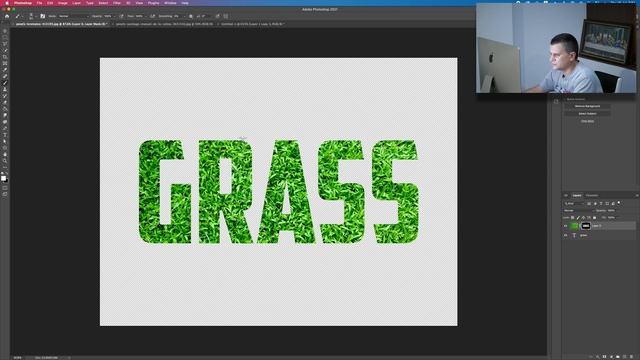Viewport: 640px width, 360px height.
Task: Open the brush tool preset dropdown
Action: coord(19,16)
